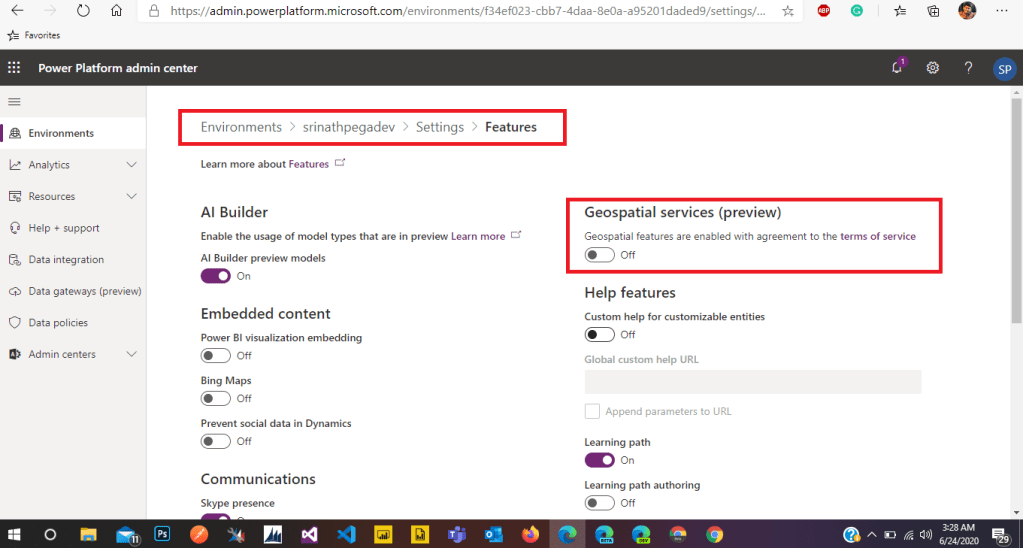
Task: Collapse the hamburger navigation menu
Action: pos(14,102)
